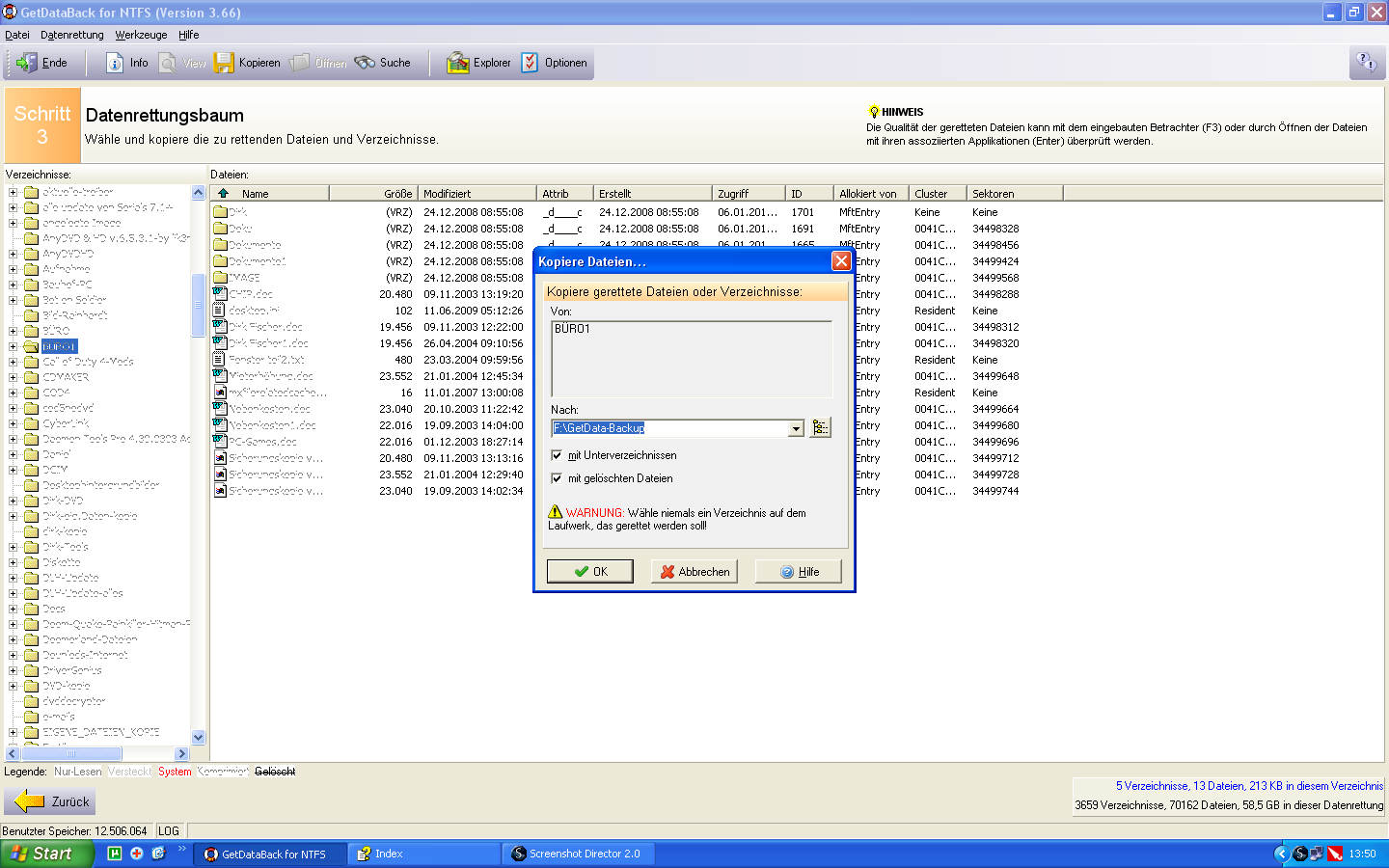Switch to Screenshot Director 2.0 taskbar button
This screenshot has height=868, width=1389.
point(577,854)
